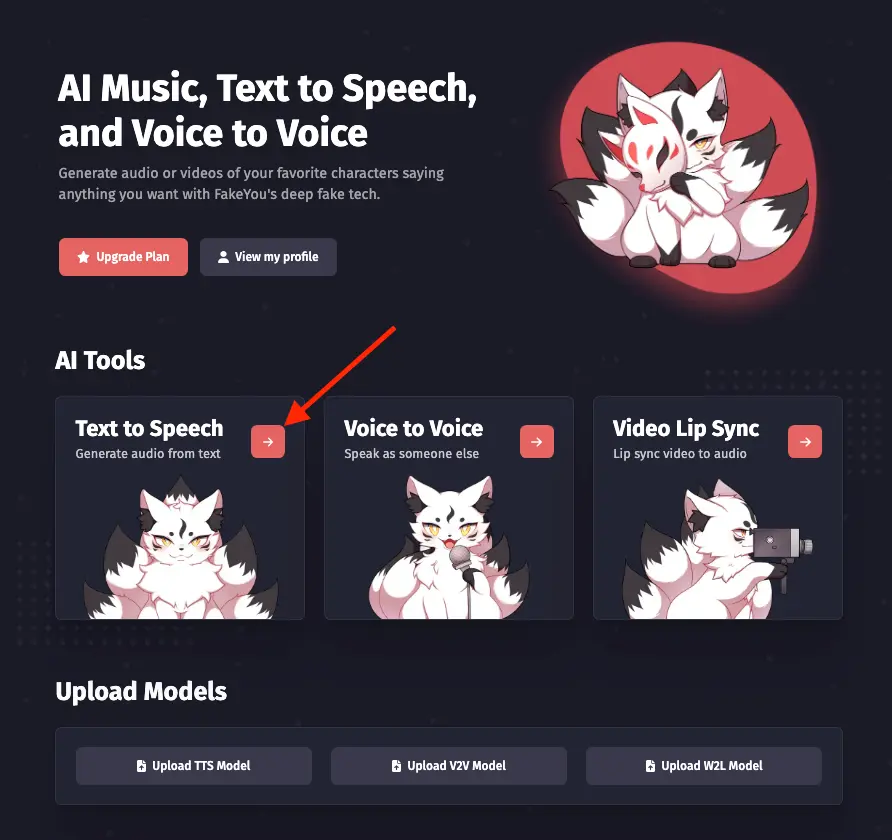This screenshot has width=892, height=840.
Task: Select the Upload TTS Model button
Action: pos(194,765)
